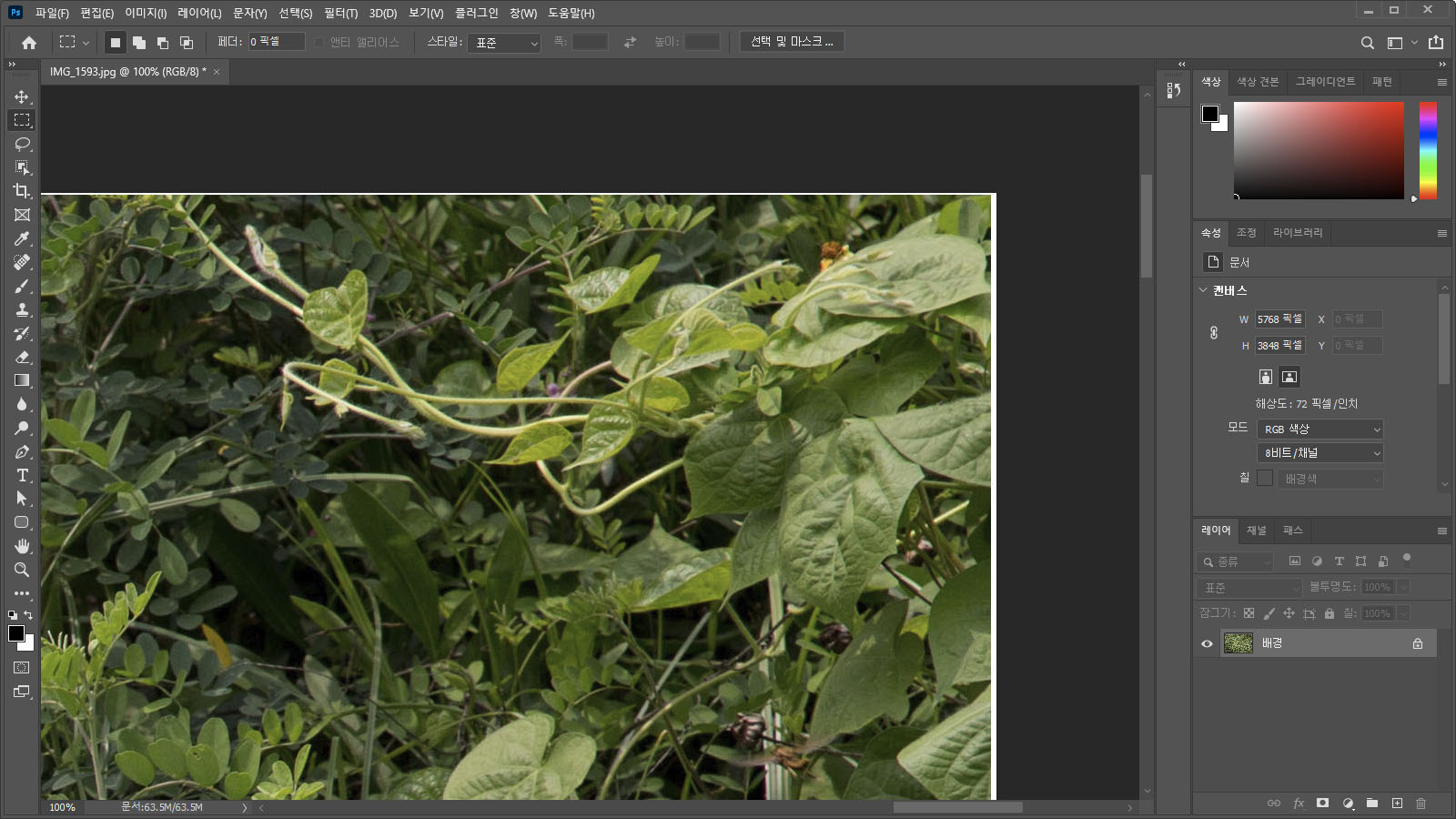Select the Lasso tool
The width and height of the screenshot is (1456, 819).
point(22,144)
